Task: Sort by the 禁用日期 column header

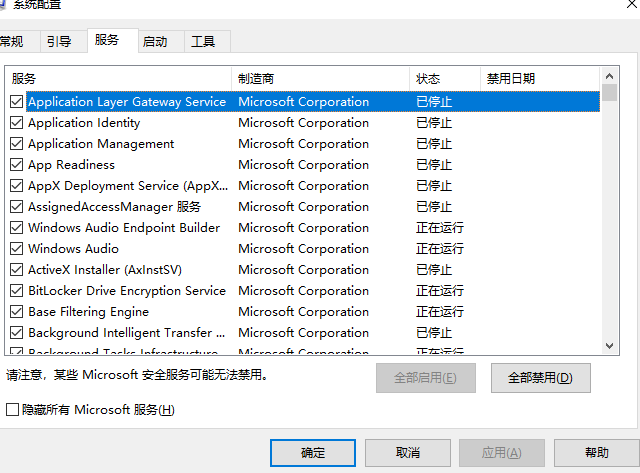Action: [540, 78]
